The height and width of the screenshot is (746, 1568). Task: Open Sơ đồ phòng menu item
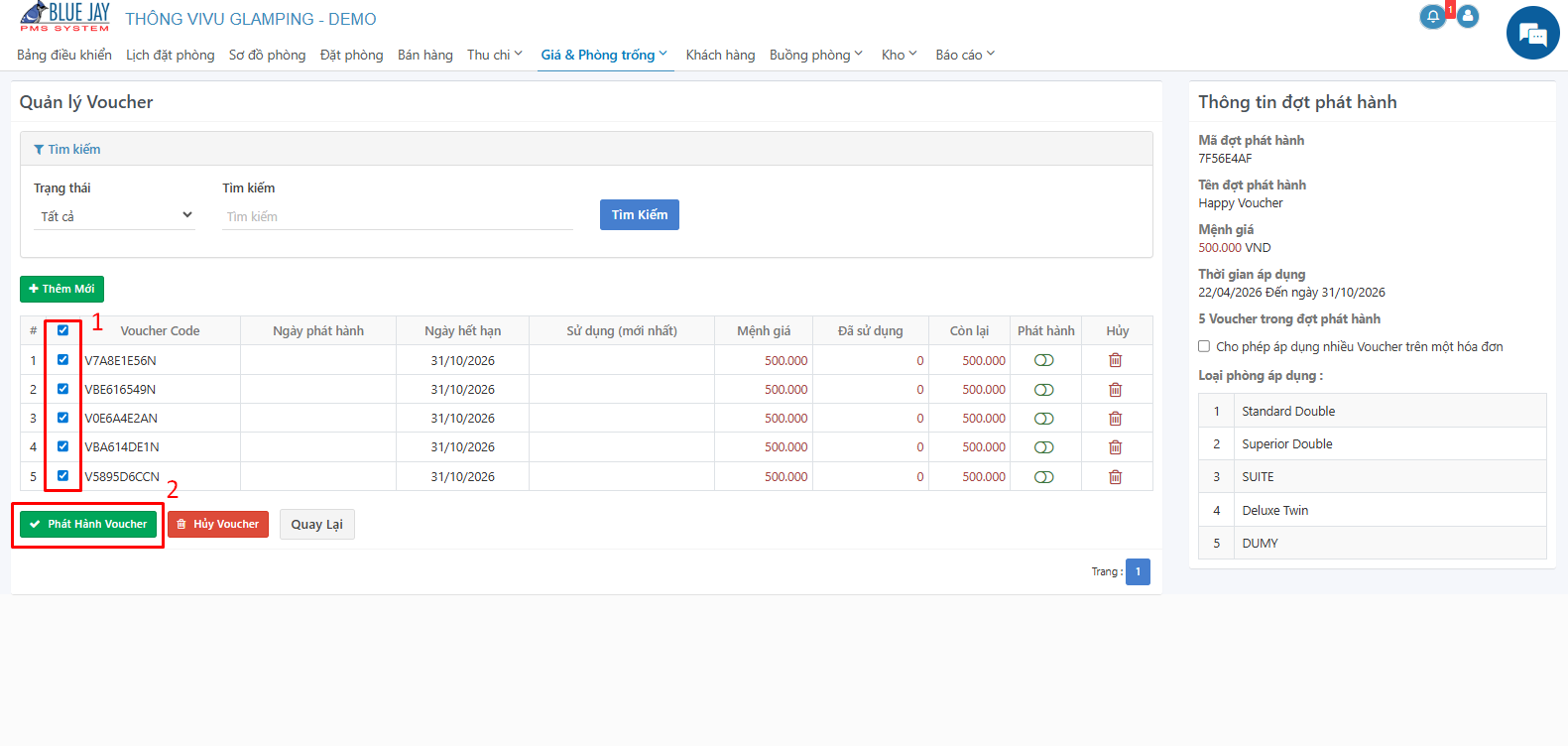point(268,55)
